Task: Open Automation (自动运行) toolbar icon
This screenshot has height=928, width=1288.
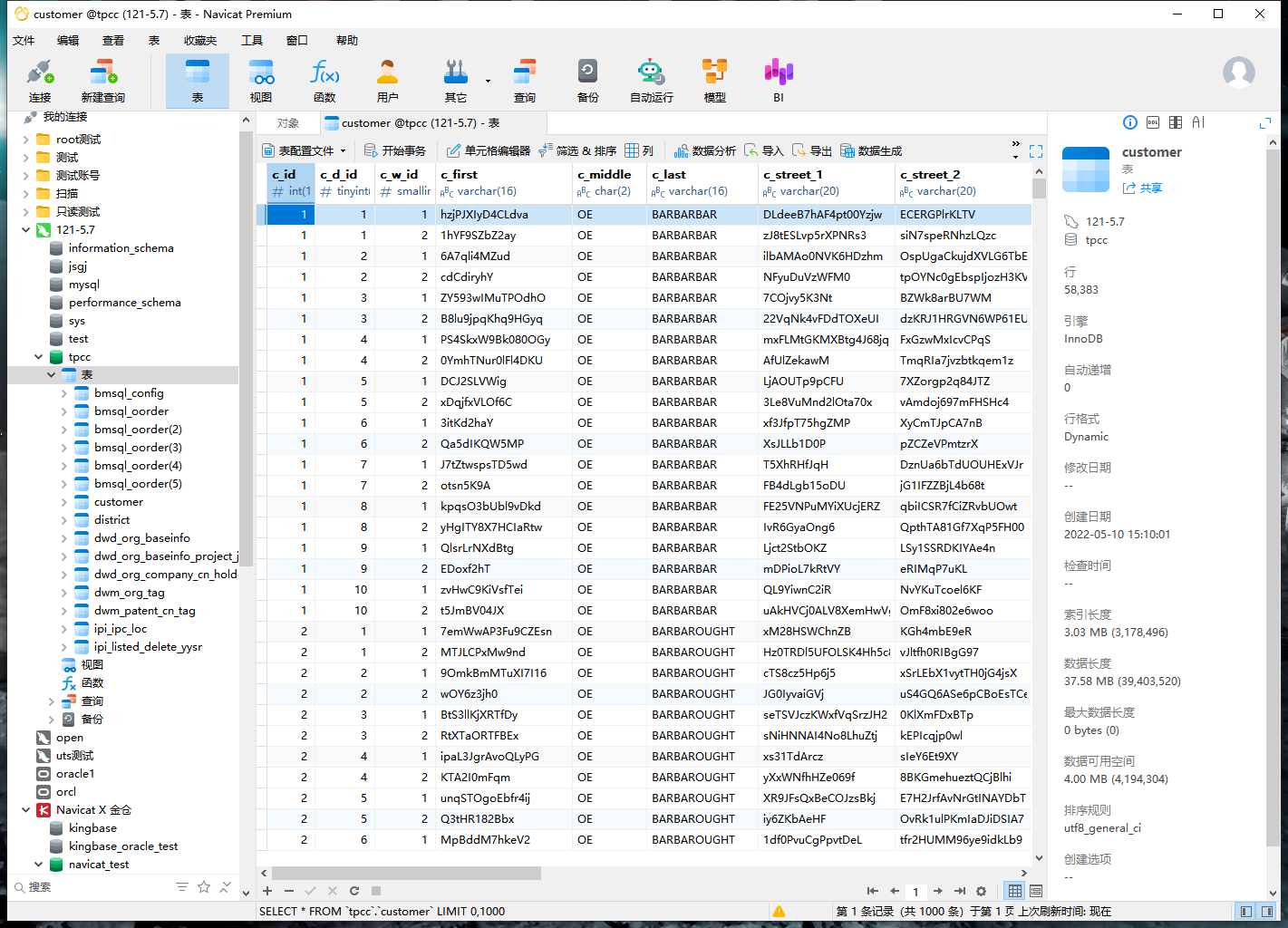Action: [x=652, y=81]
